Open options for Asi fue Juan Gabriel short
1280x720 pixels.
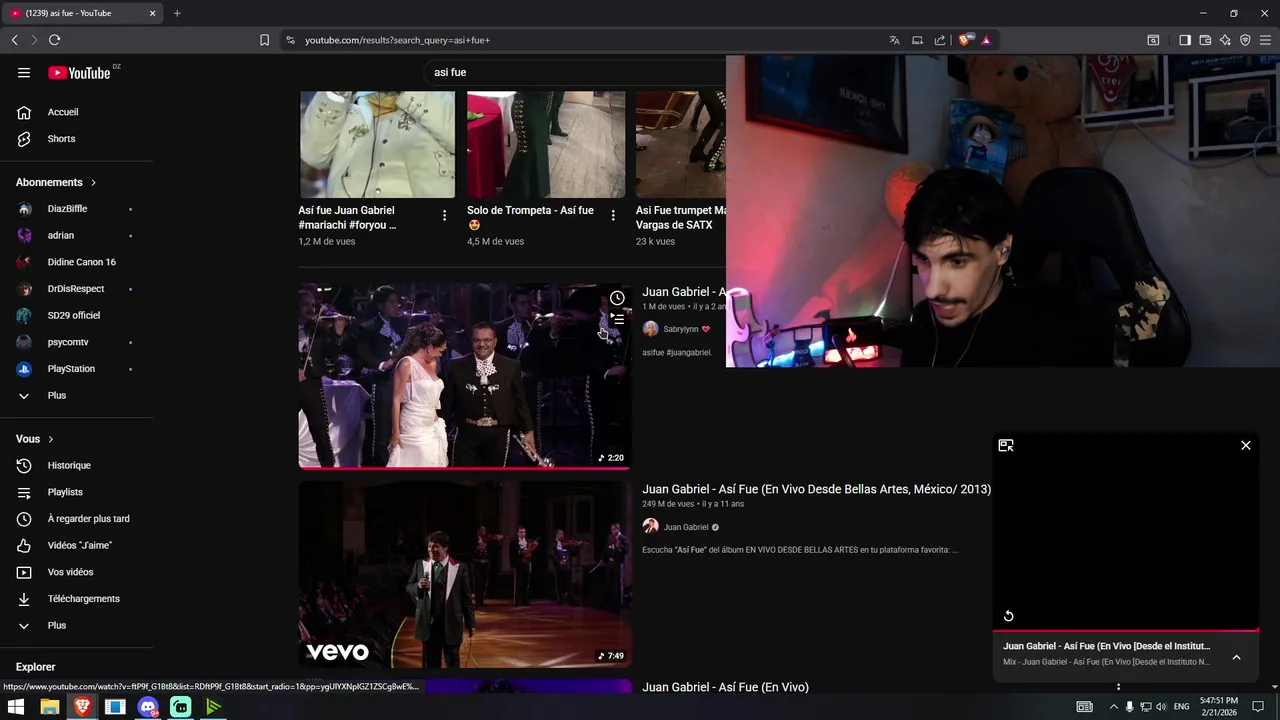coord(444,215)
